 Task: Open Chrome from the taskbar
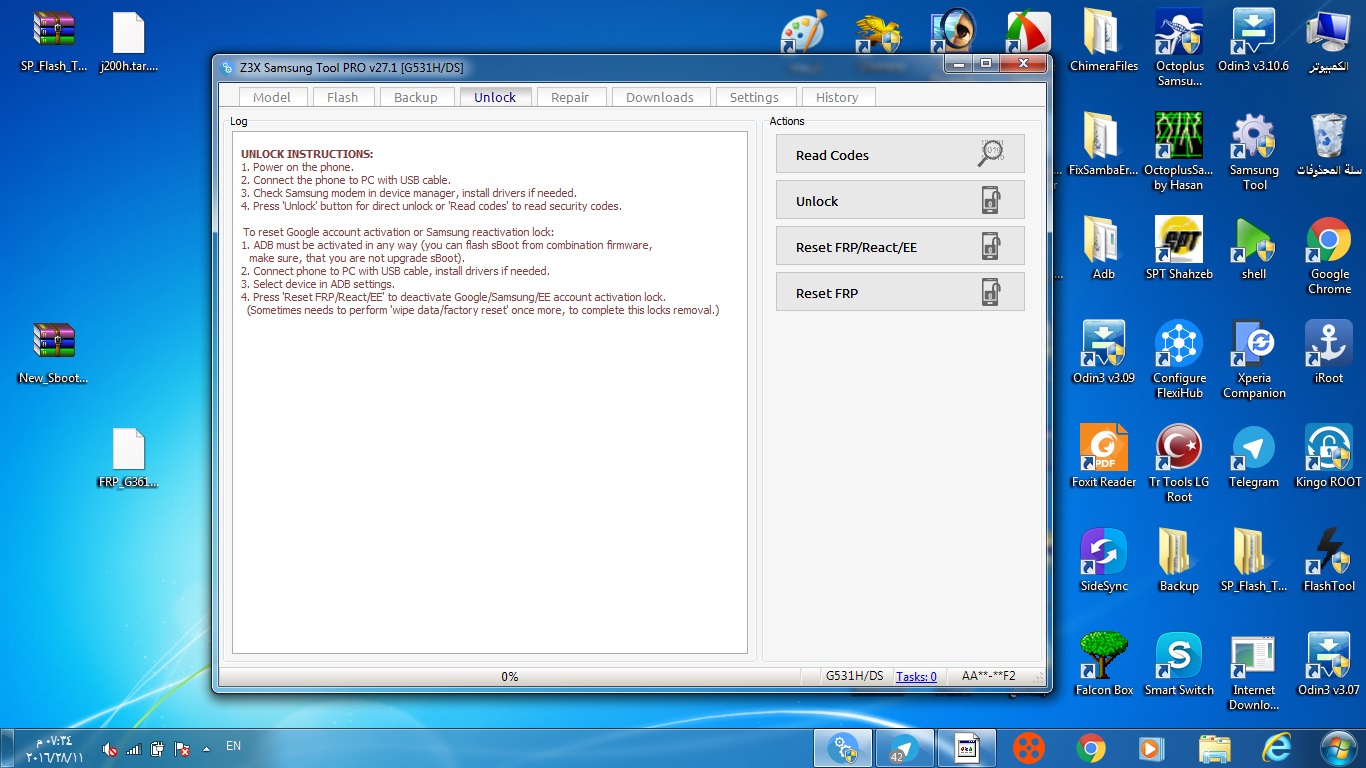(x=1091, y=748)
